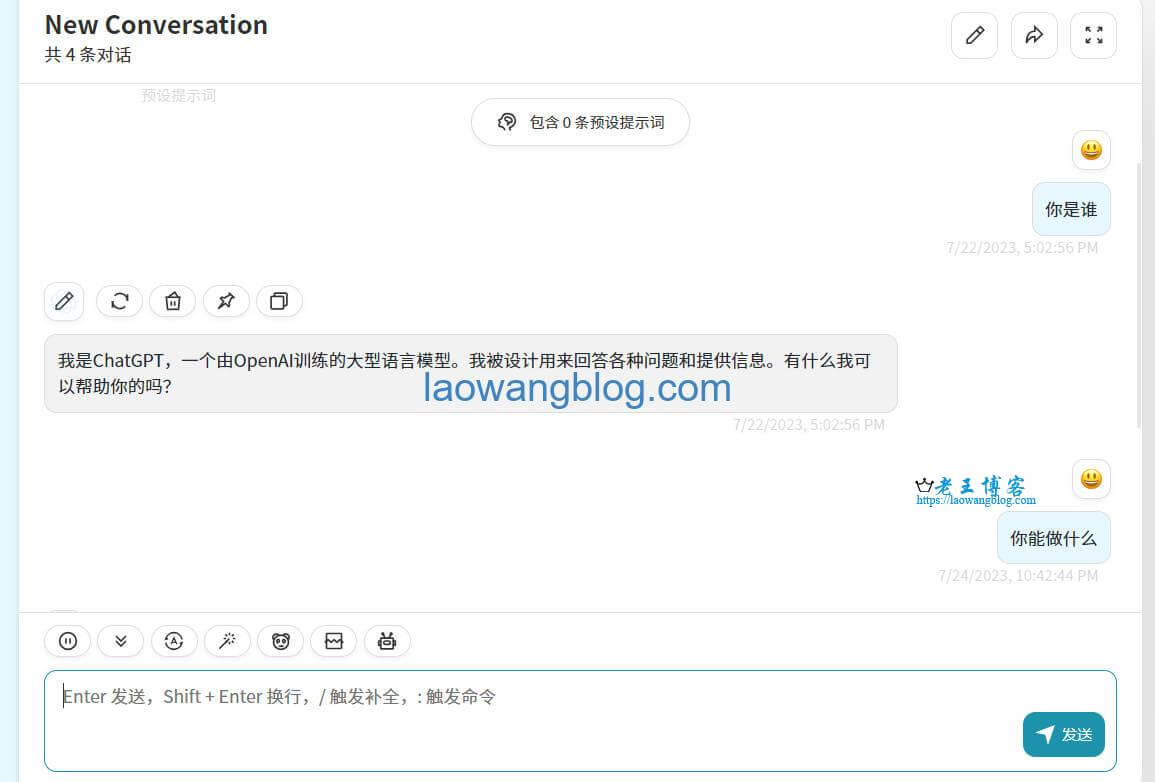
Task: Stop generation with the pause circle icon
Action: [68, 641]
